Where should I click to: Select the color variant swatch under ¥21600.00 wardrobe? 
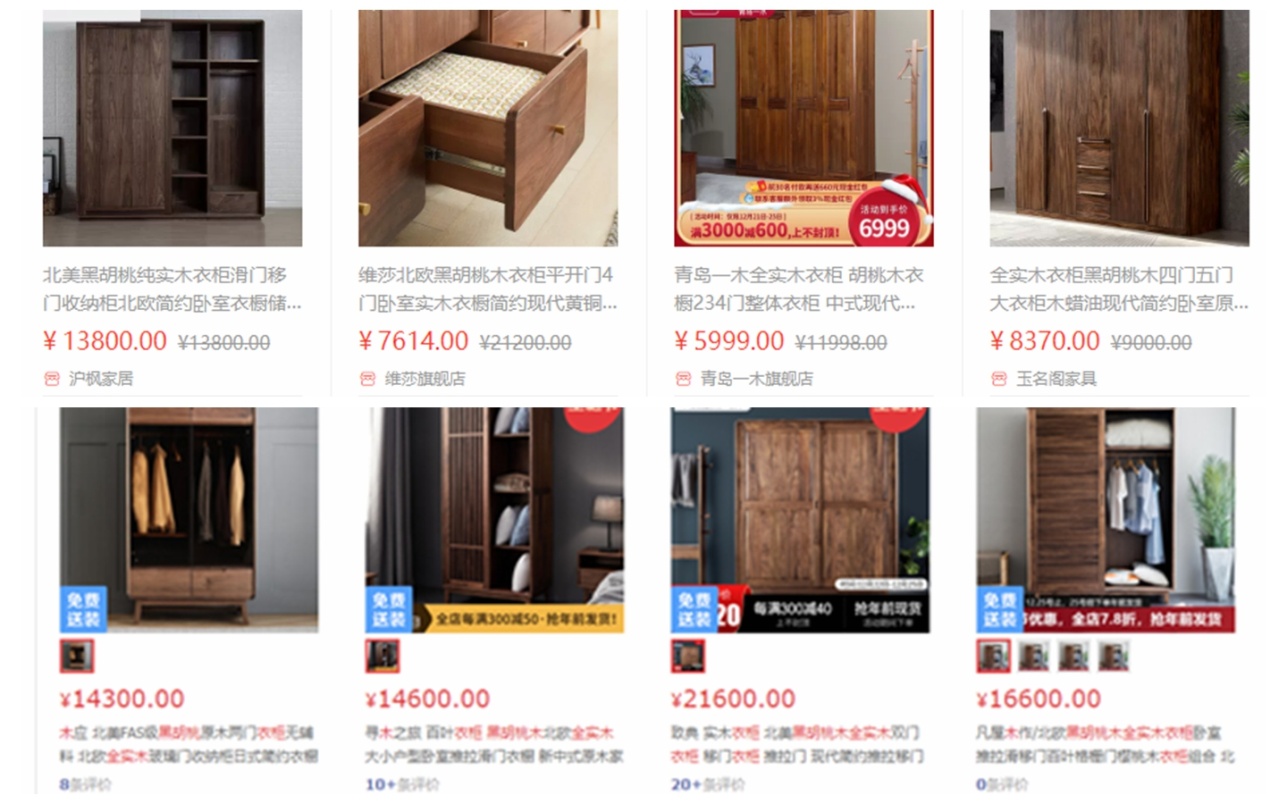(688, 656)
